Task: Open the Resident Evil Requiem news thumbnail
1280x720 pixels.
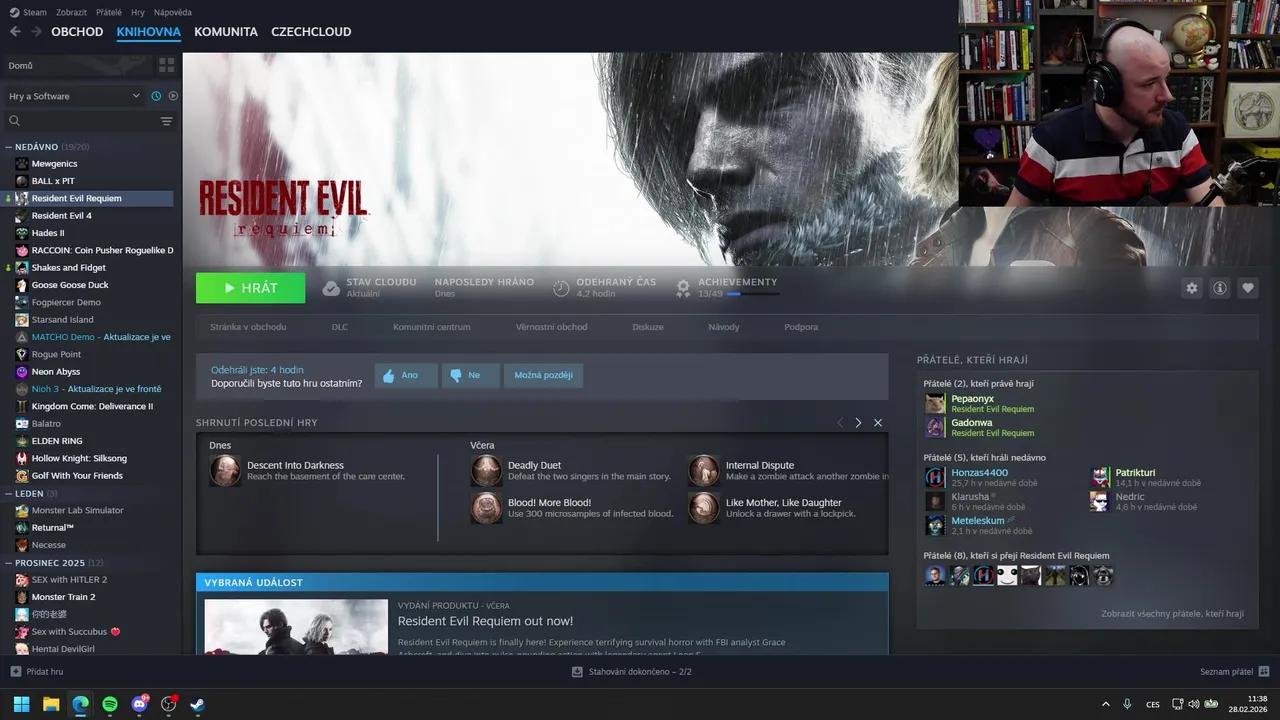Action: coord(296,627)
